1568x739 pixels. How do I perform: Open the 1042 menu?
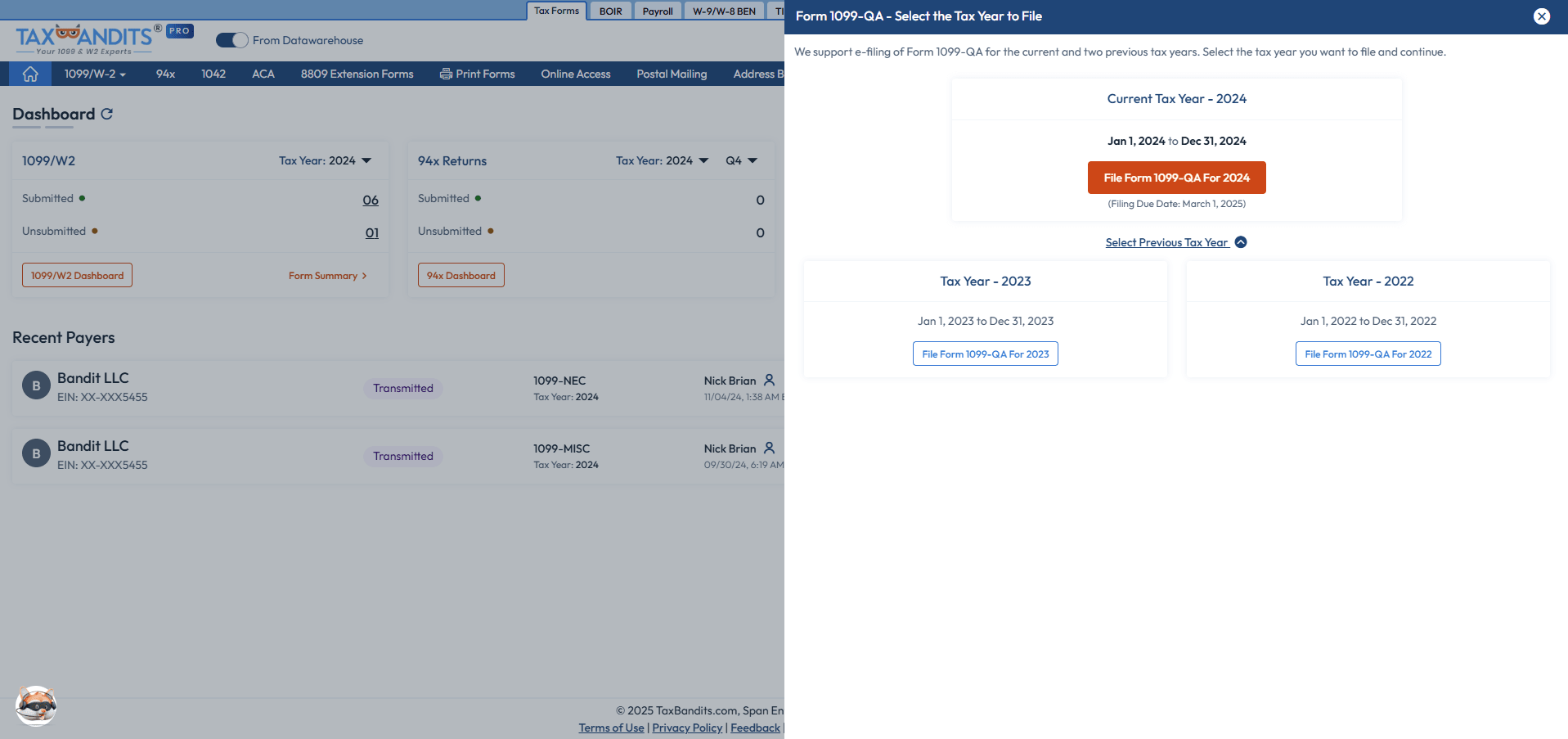(213, 74)
